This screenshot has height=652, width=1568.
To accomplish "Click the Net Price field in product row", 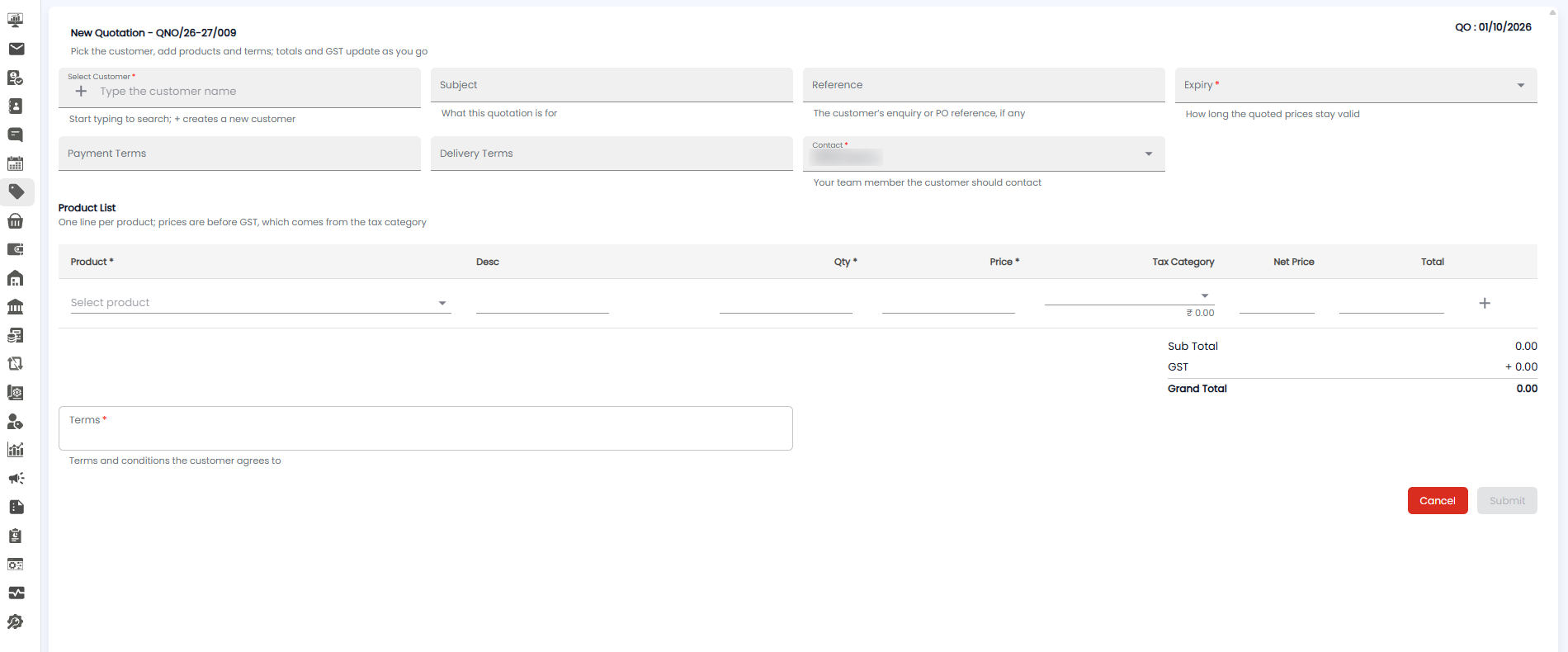I will pos(1277,303).
